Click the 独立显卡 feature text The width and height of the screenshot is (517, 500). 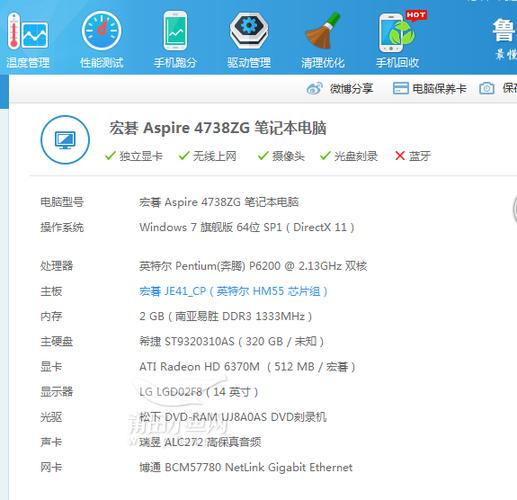(x=141, y=156)
